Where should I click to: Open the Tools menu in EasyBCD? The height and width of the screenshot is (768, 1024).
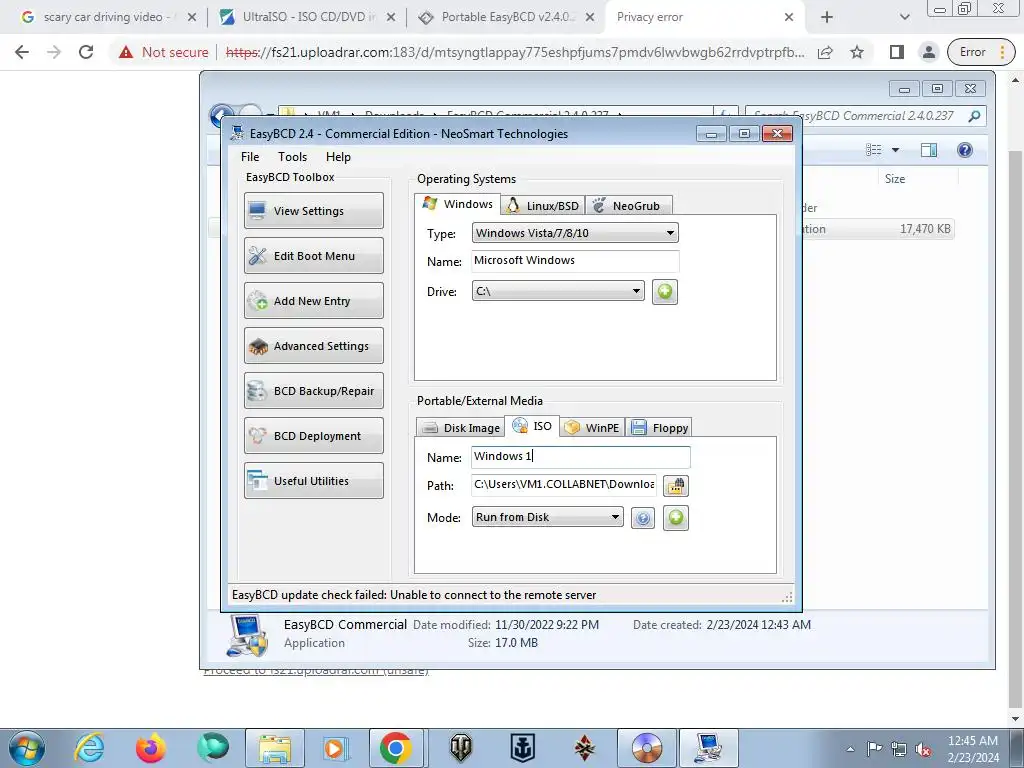[292, 157]
